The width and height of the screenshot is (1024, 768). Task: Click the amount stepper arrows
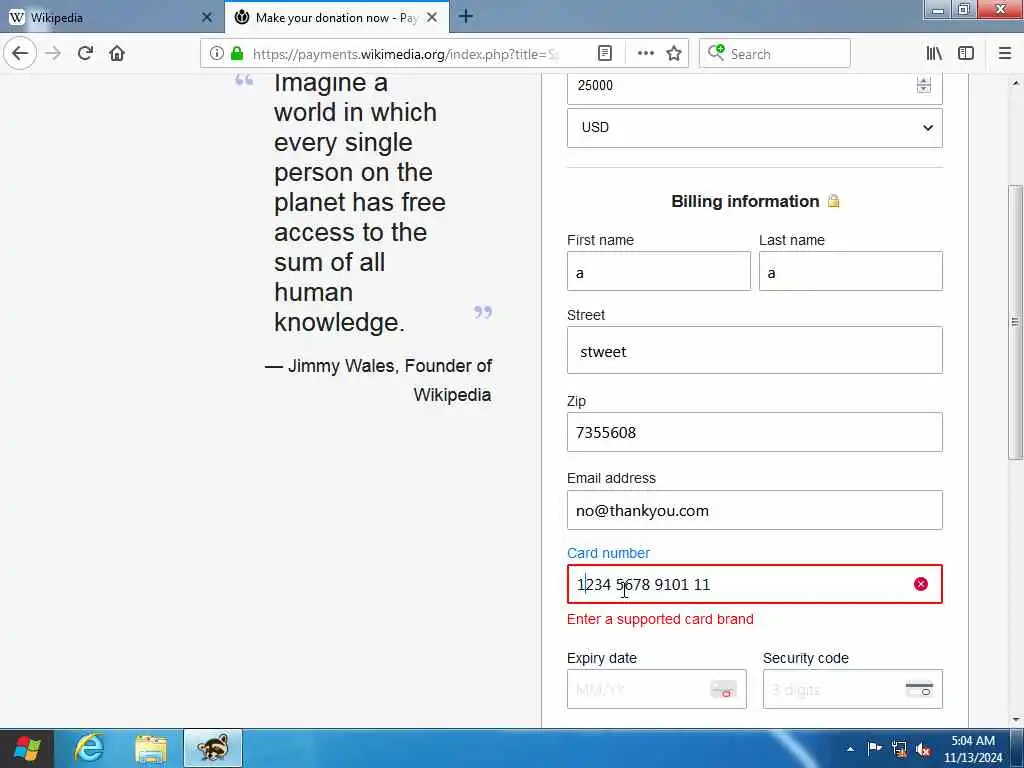[923, 85]
